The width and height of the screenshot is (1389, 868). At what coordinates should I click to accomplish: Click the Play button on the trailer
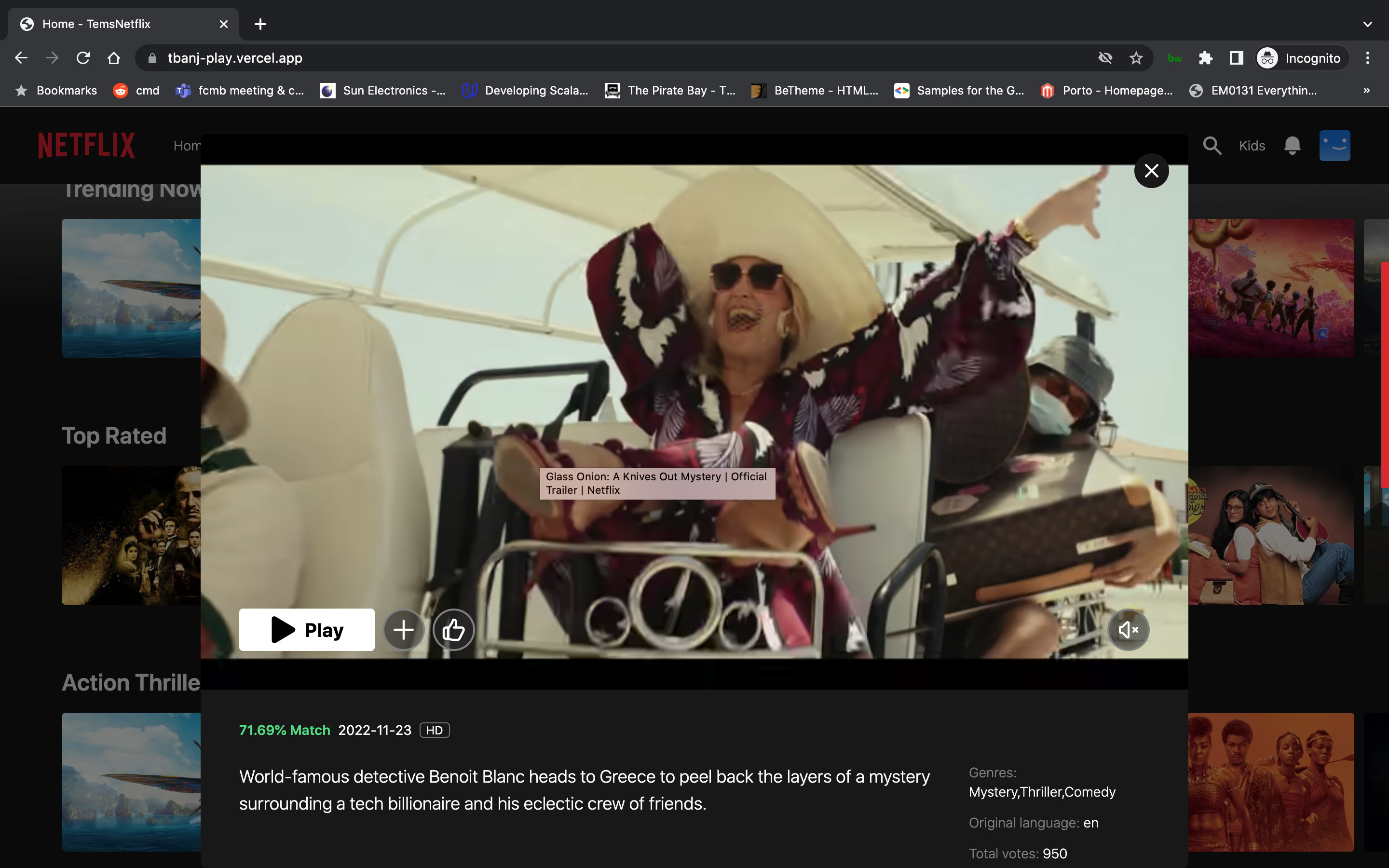point(307,630)
